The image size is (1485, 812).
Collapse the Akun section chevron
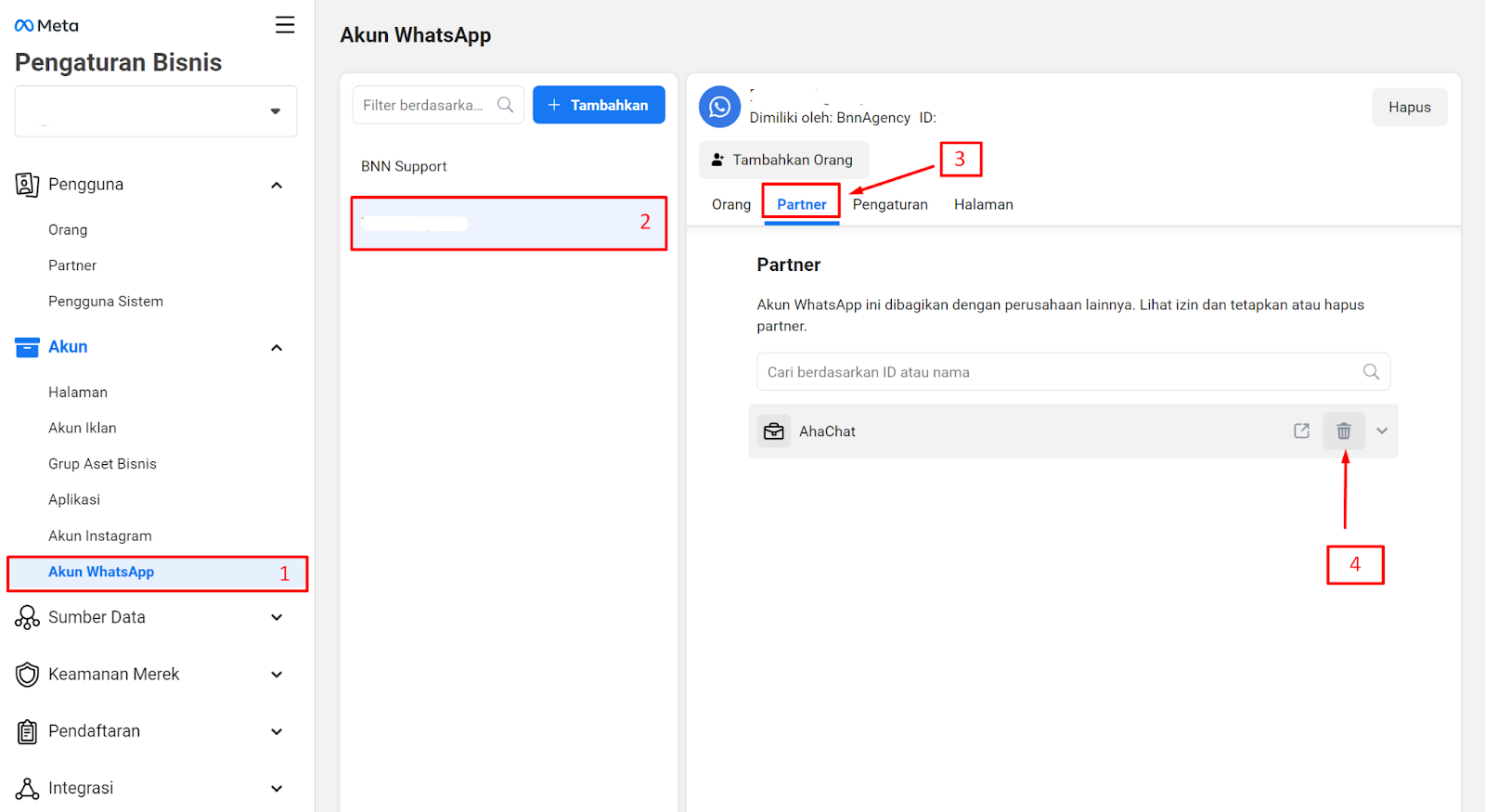pyautogui.click(x=277, y=348)
